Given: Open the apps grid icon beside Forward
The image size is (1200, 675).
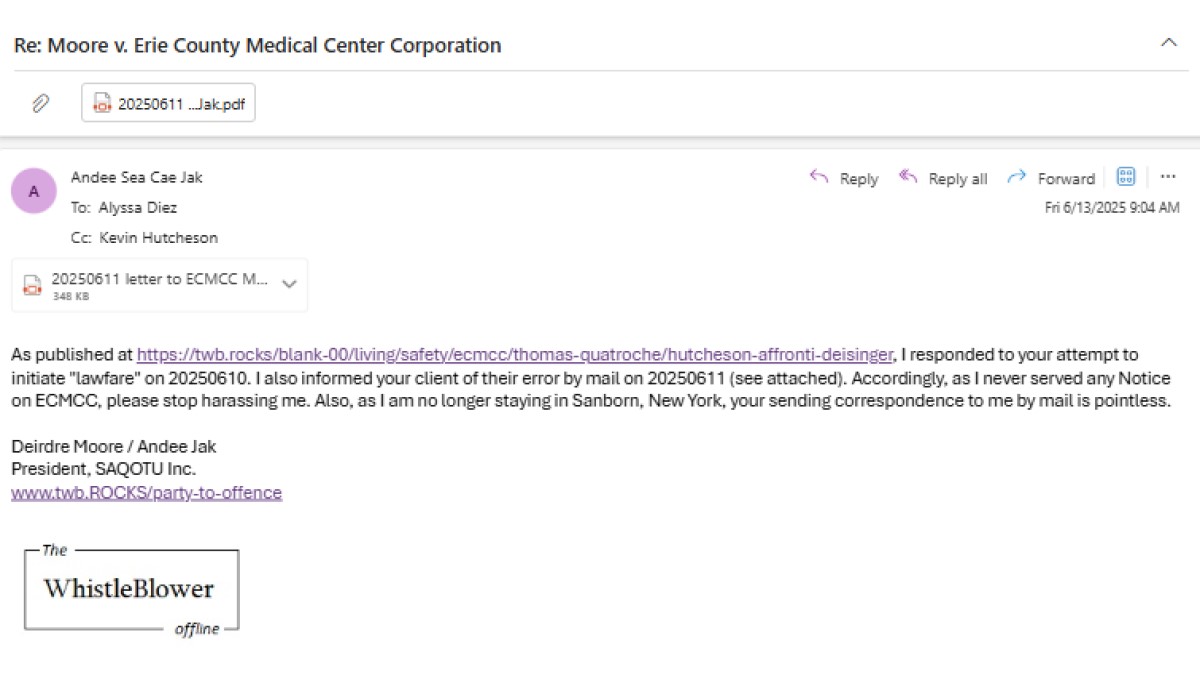Looking at the screenshot, I should (x=1126, y=177).
